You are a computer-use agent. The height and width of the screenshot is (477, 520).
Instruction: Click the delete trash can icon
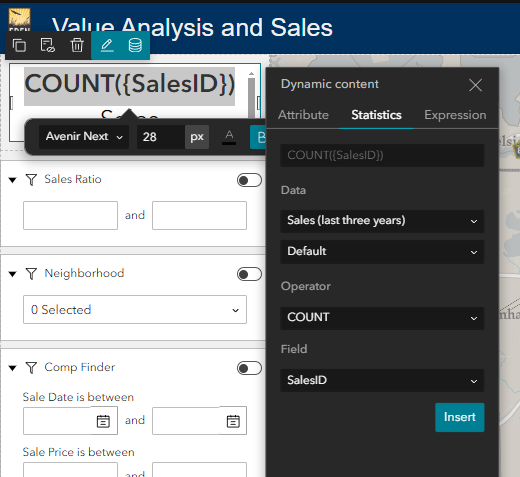(x=77, y=45)
